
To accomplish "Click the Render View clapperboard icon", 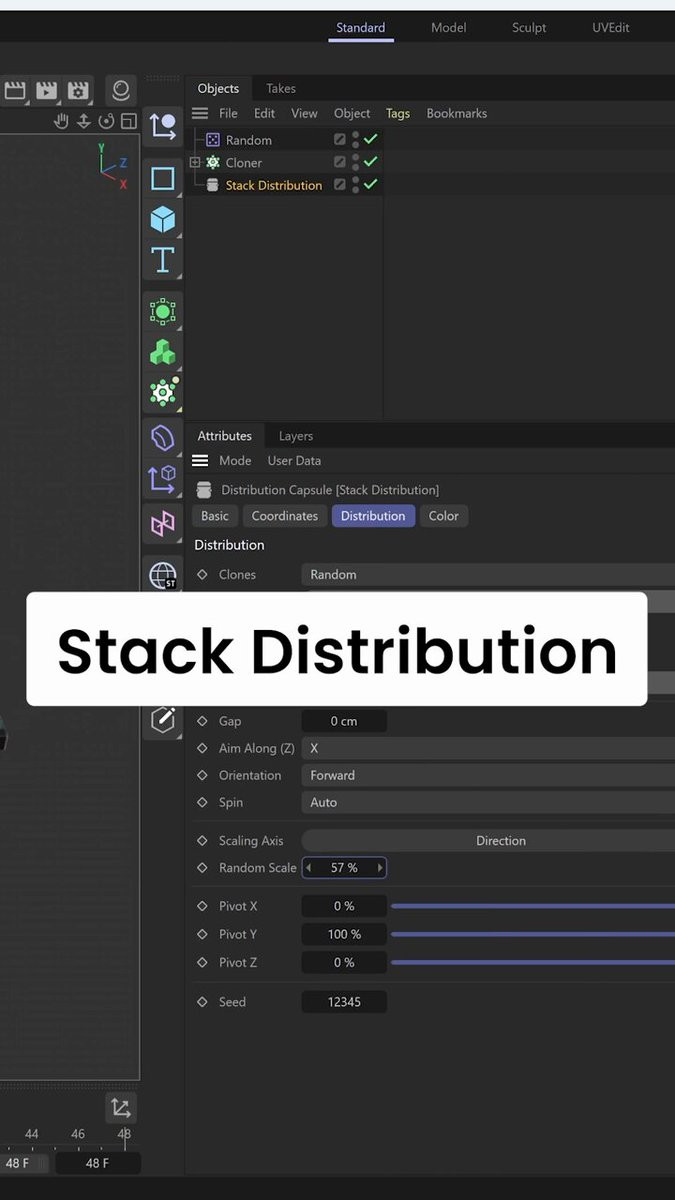I will coord(15,91).
